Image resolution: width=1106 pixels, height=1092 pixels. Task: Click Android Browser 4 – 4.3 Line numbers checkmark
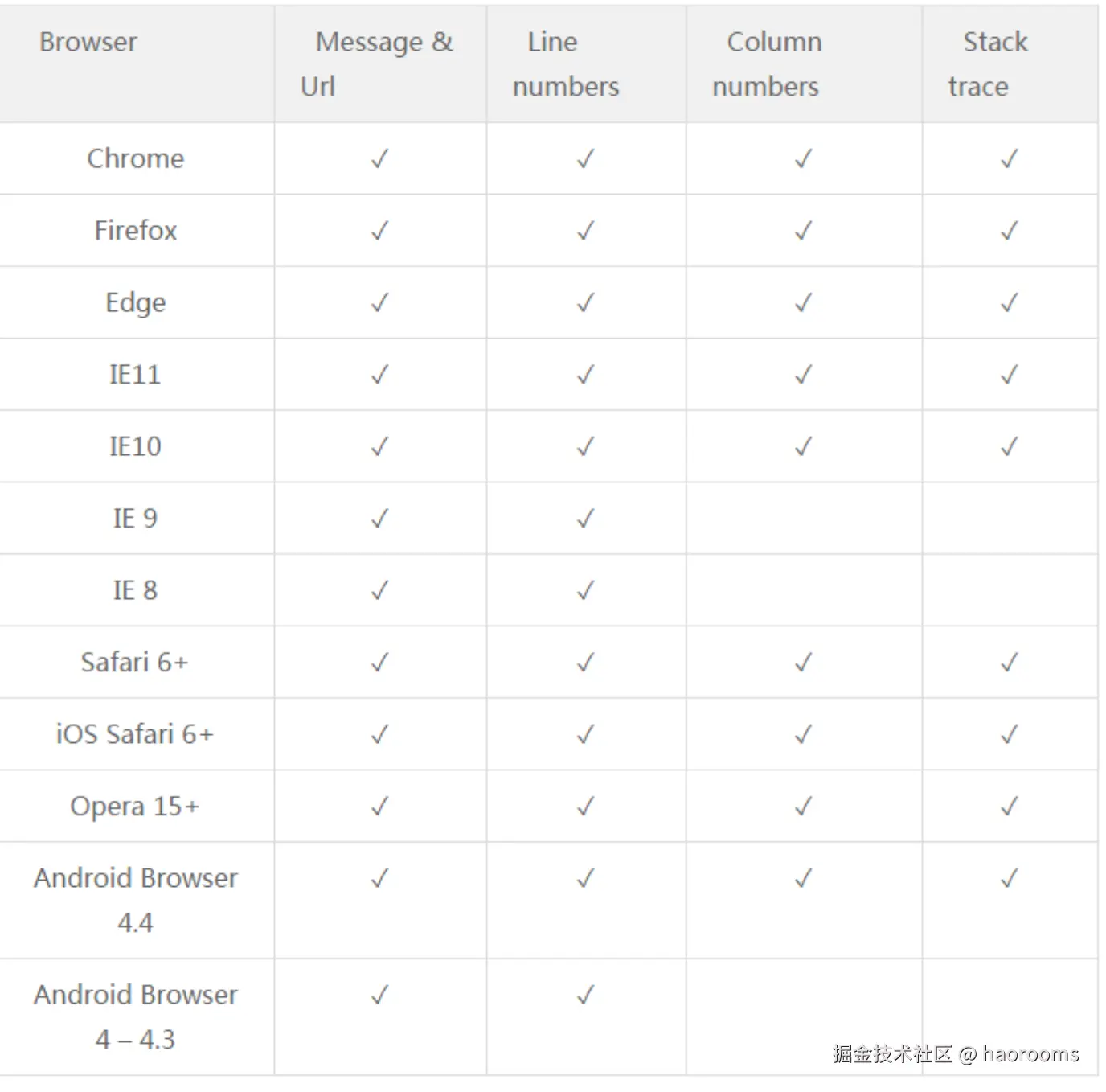click(x=586, y=995)
